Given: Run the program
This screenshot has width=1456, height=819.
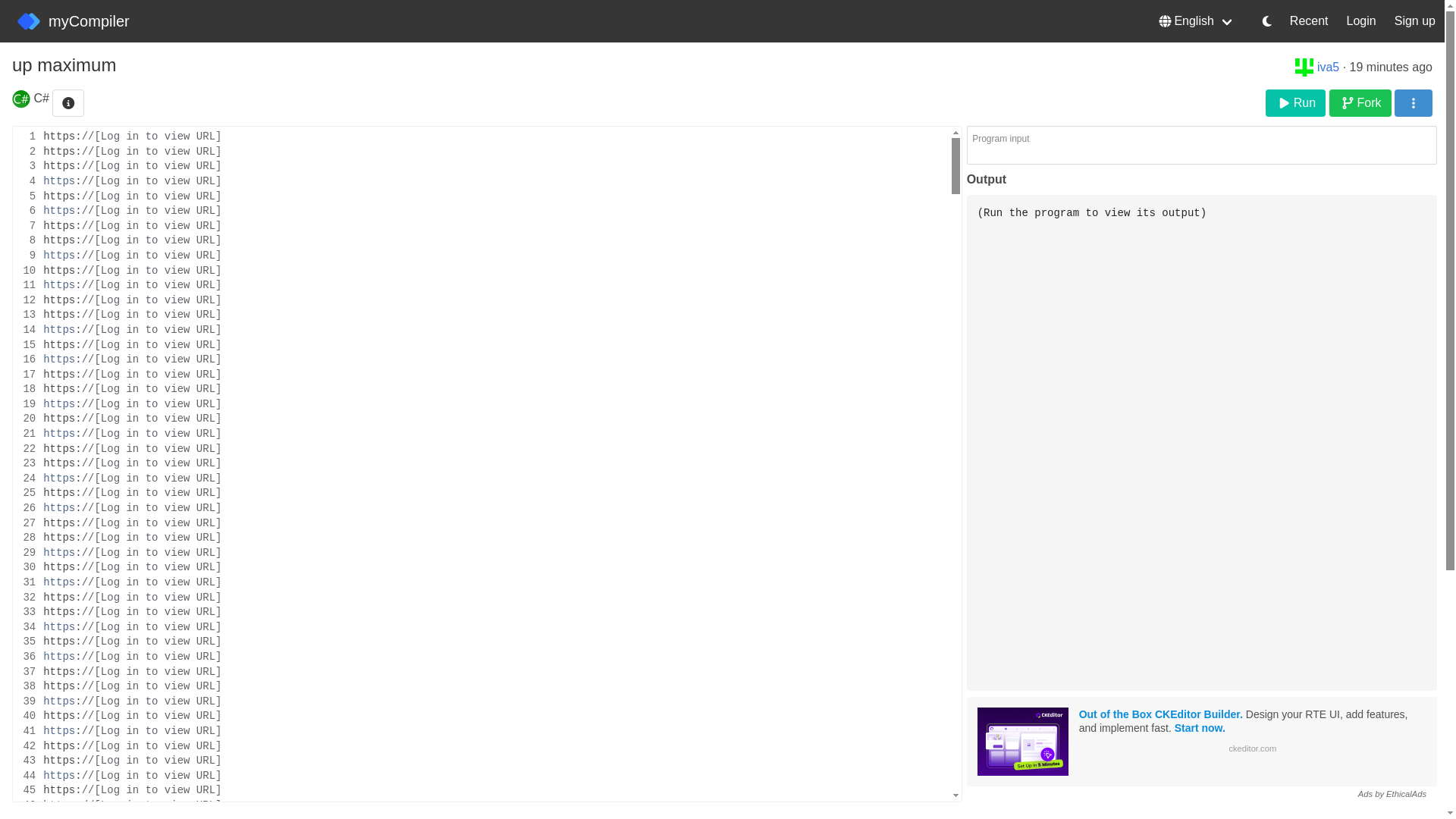Looking at the screenshot, I should tap(1295, 103).
